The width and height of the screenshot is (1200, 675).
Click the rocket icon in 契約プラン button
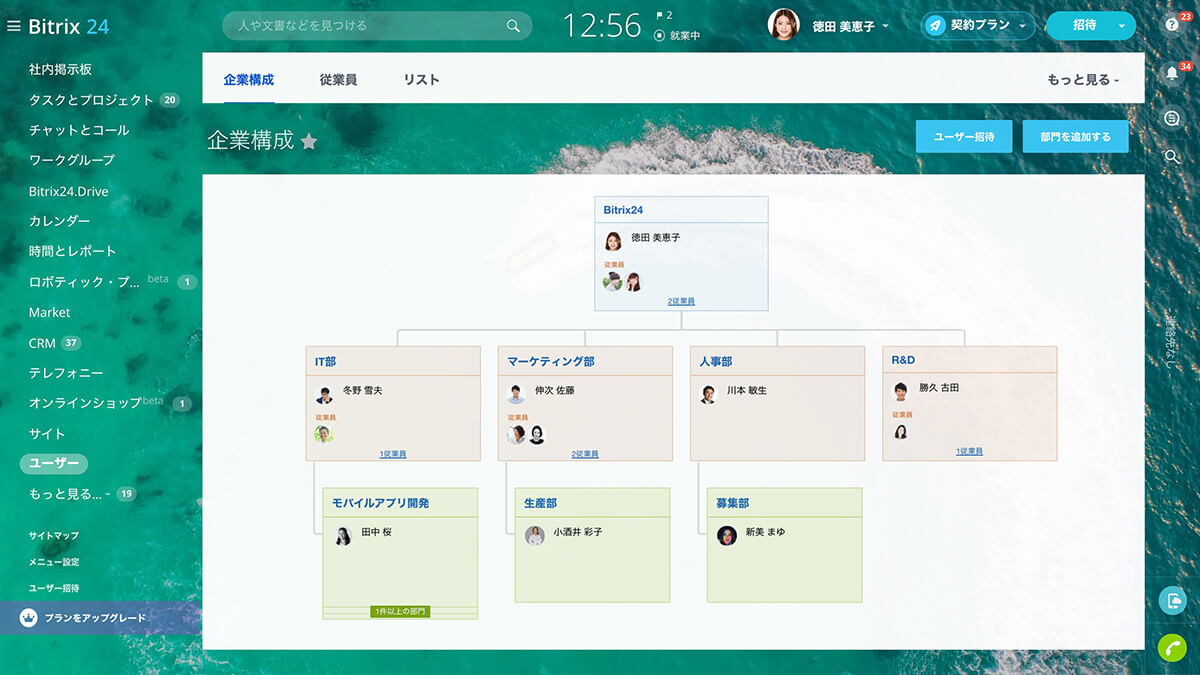935,26
